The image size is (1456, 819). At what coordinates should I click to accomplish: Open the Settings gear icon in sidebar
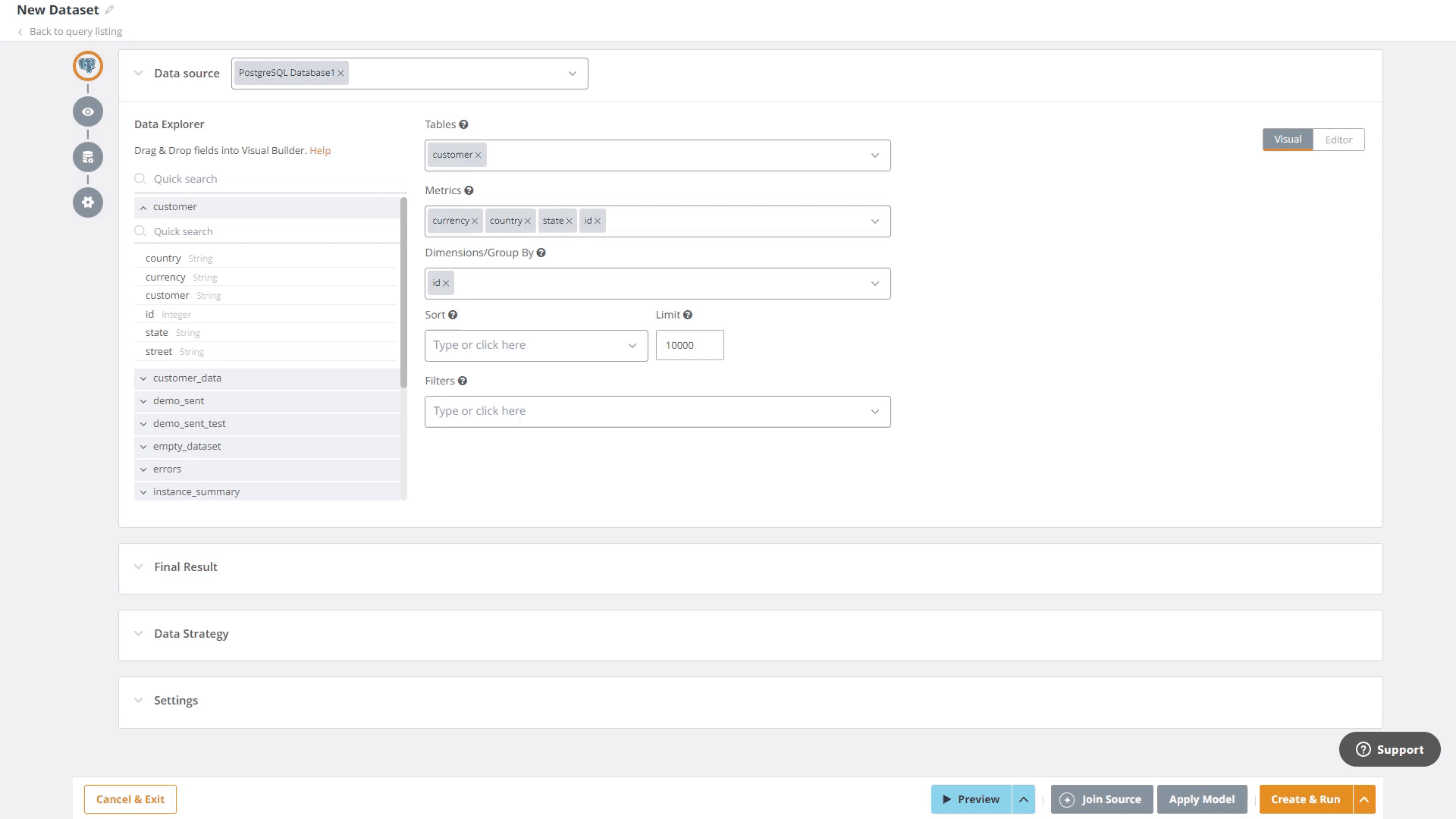[x=87, y=202]
